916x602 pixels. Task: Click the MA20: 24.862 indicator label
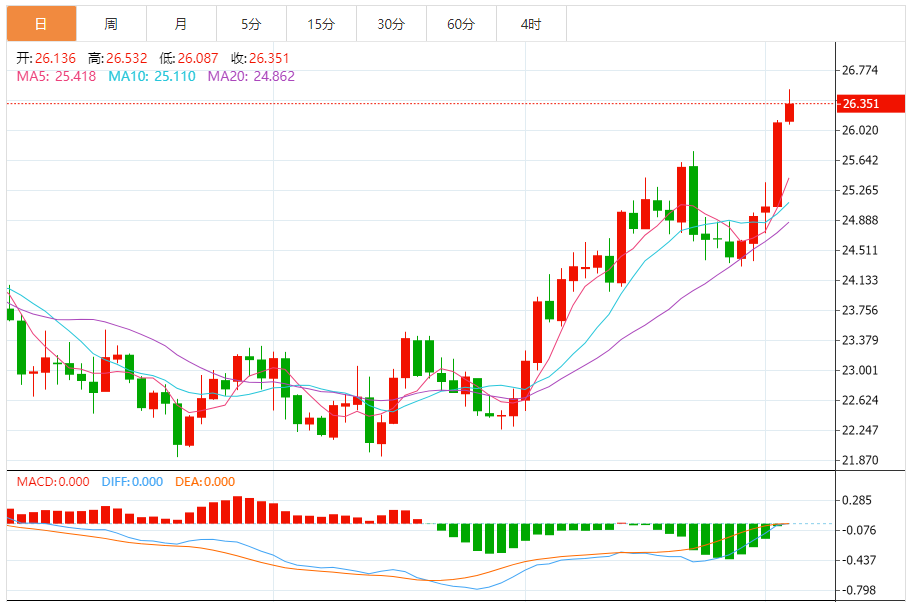point(251,77)
